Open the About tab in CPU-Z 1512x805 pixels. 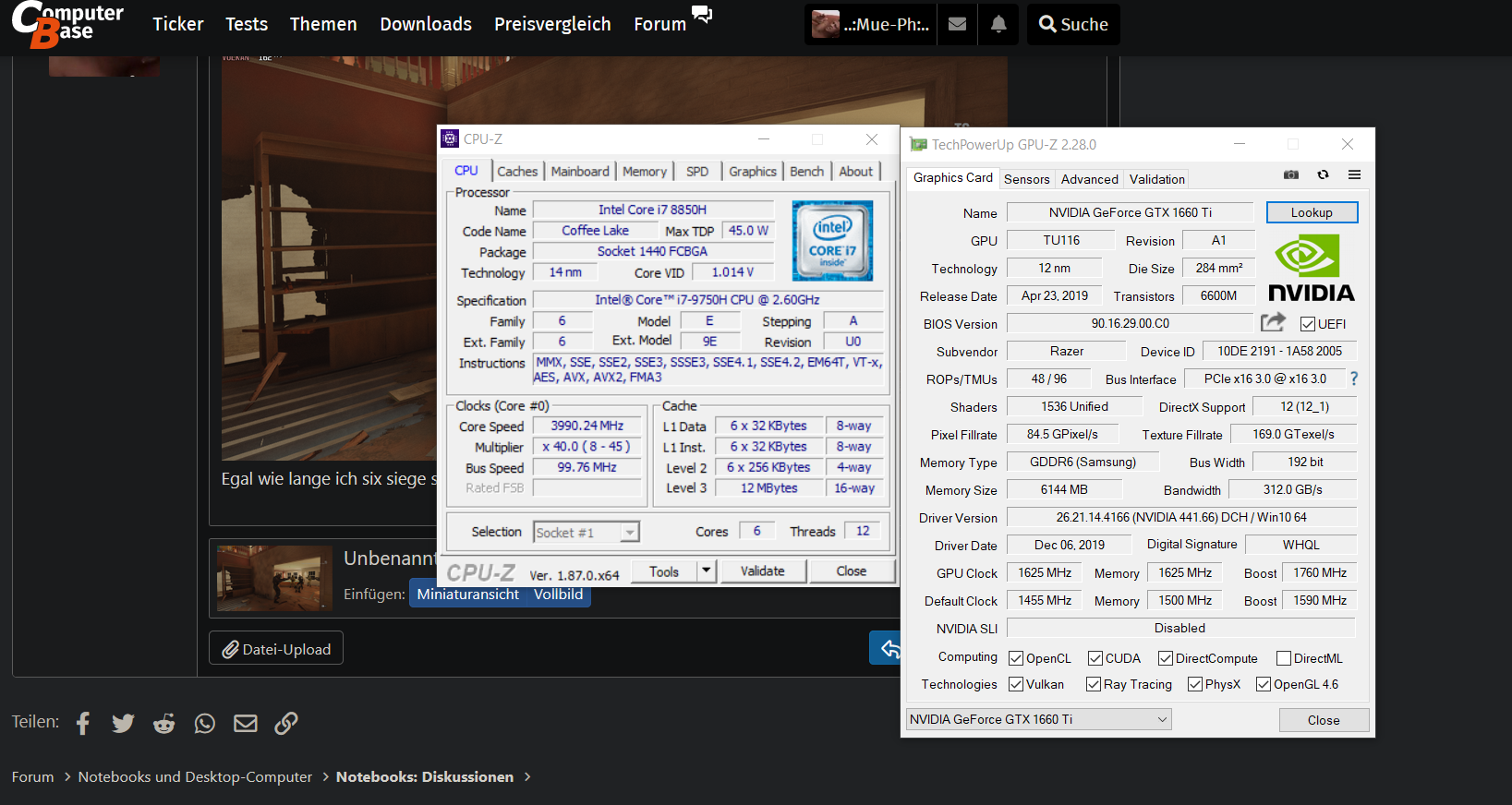point(856,172)
